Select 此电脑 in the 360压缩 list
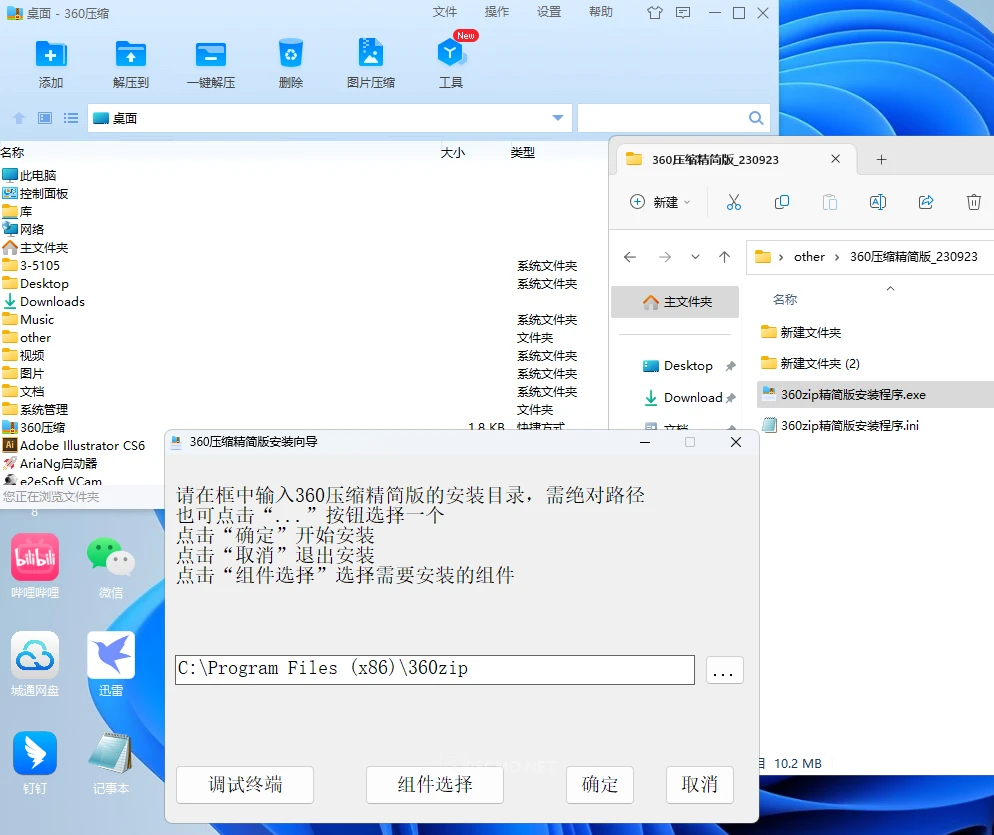 click(x=29, y=175)
